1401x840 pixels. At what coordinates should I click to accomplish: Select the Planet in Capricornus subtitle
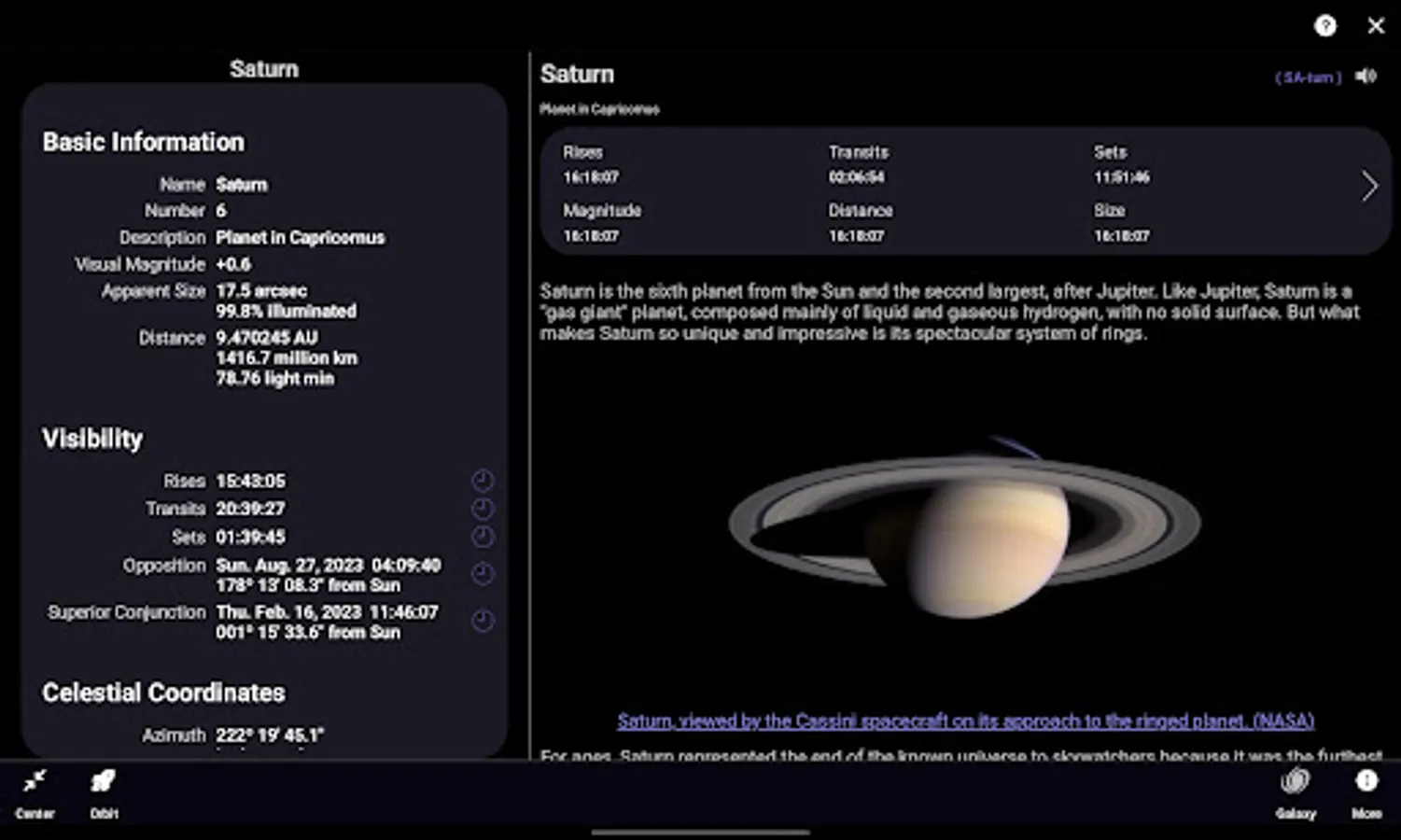[601, 109]
